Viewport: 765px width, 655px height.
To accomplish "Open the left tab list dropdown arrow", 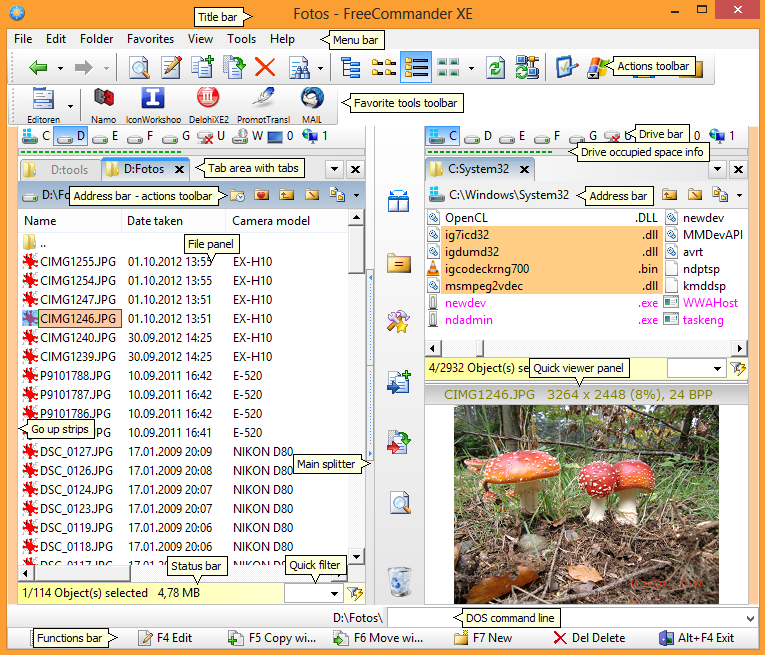I will [335, 169].
